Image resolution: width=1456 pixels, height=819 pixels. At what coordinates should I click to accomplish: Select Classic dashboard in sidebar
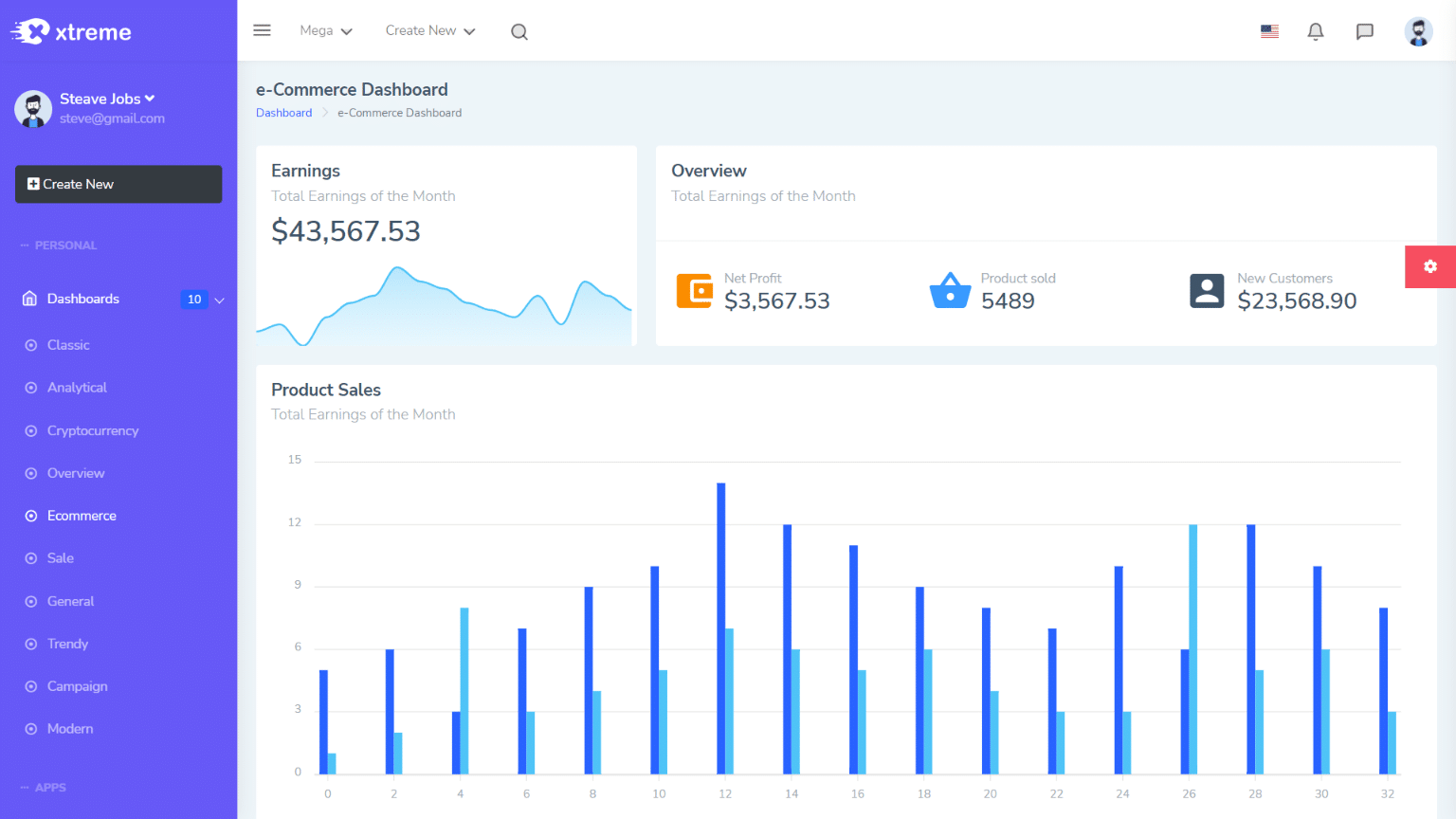click(68, 345)
